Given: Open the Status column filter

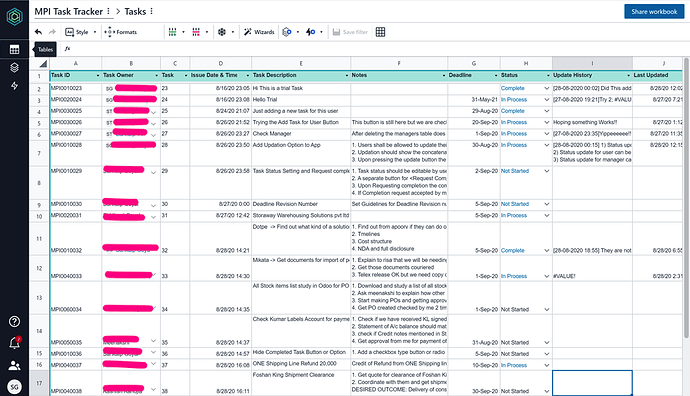Looking at the screenshot, I should pyautogui.click(x=548, y=76).
